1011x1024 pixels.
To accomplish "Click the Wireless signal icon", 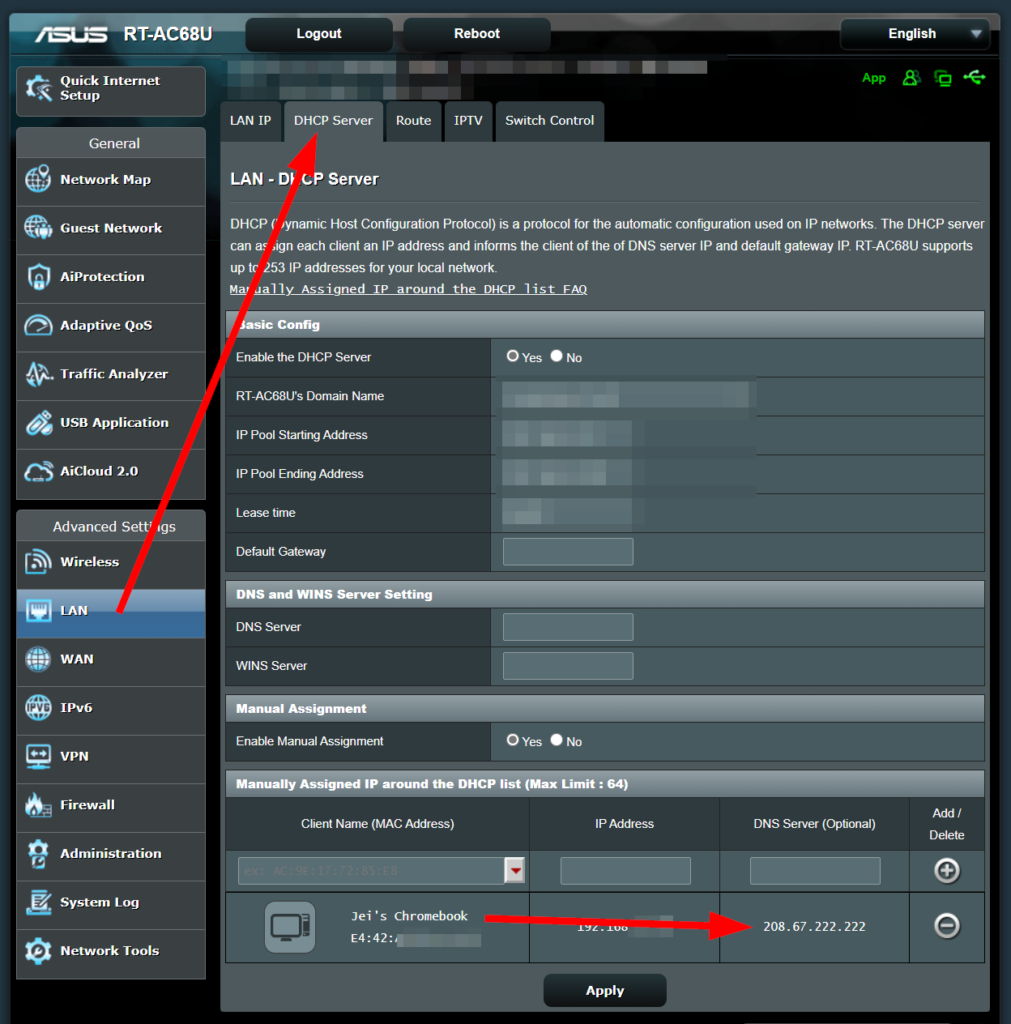I will pyautogui.click(x=39, y=562).
